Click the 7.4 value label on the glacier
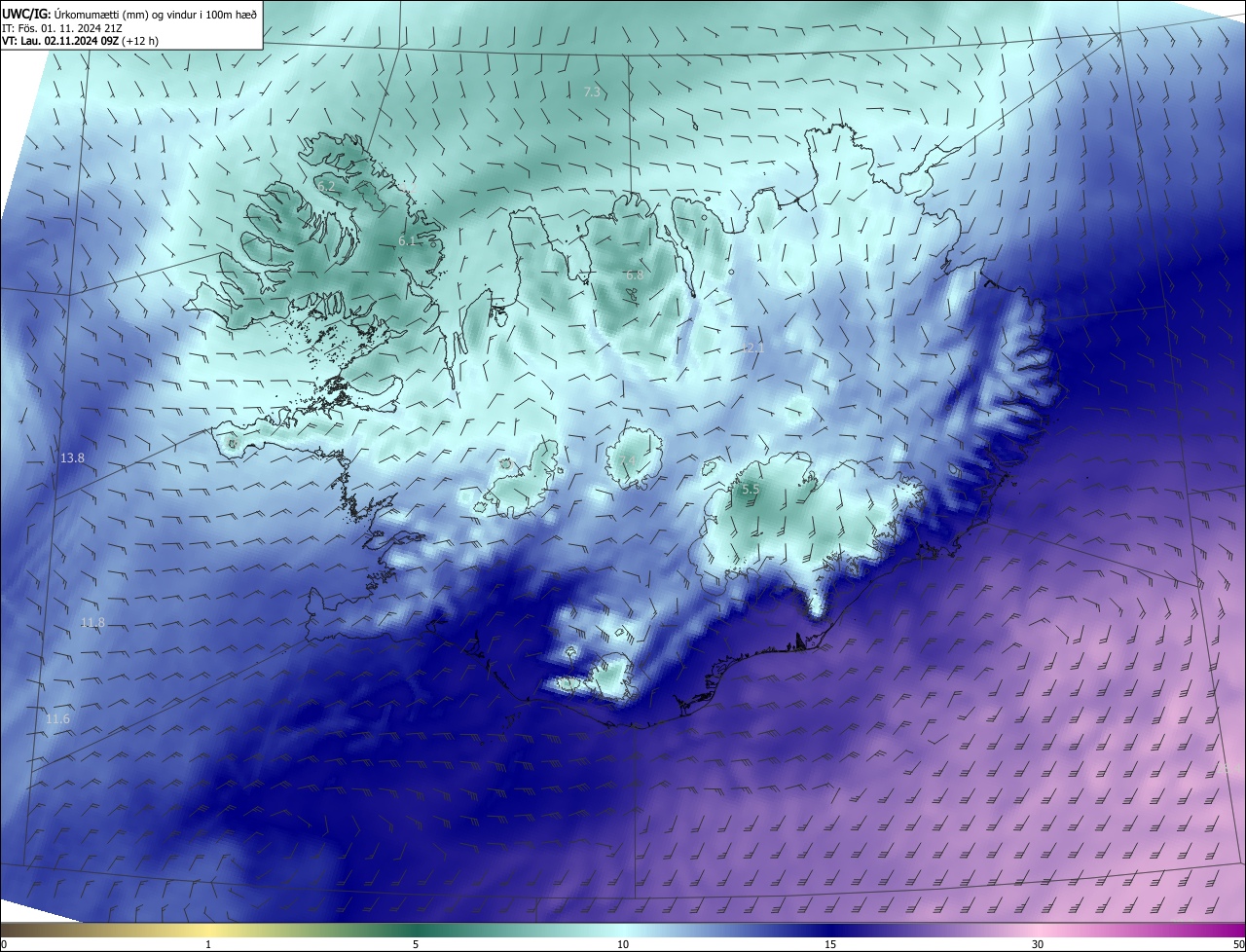The width and height of the screenshot is (1246, 952). pyautogui.click(x=627, y=459)
